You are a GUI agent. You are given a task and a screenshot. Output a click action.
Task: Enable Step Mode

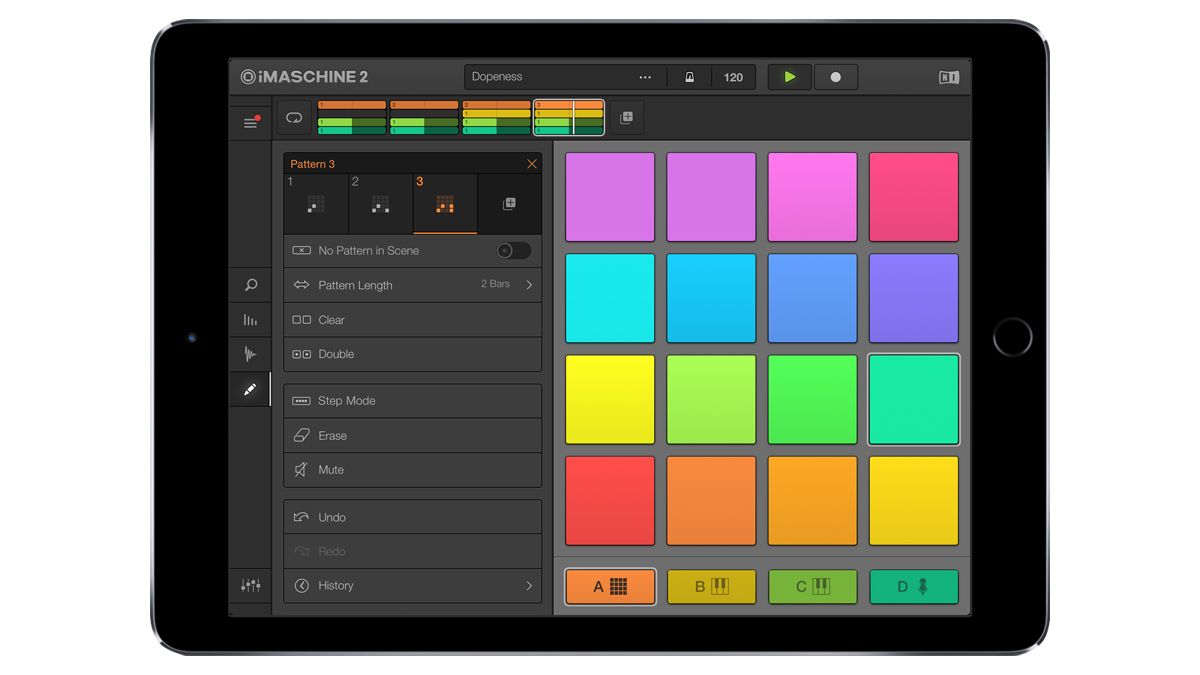412,400
